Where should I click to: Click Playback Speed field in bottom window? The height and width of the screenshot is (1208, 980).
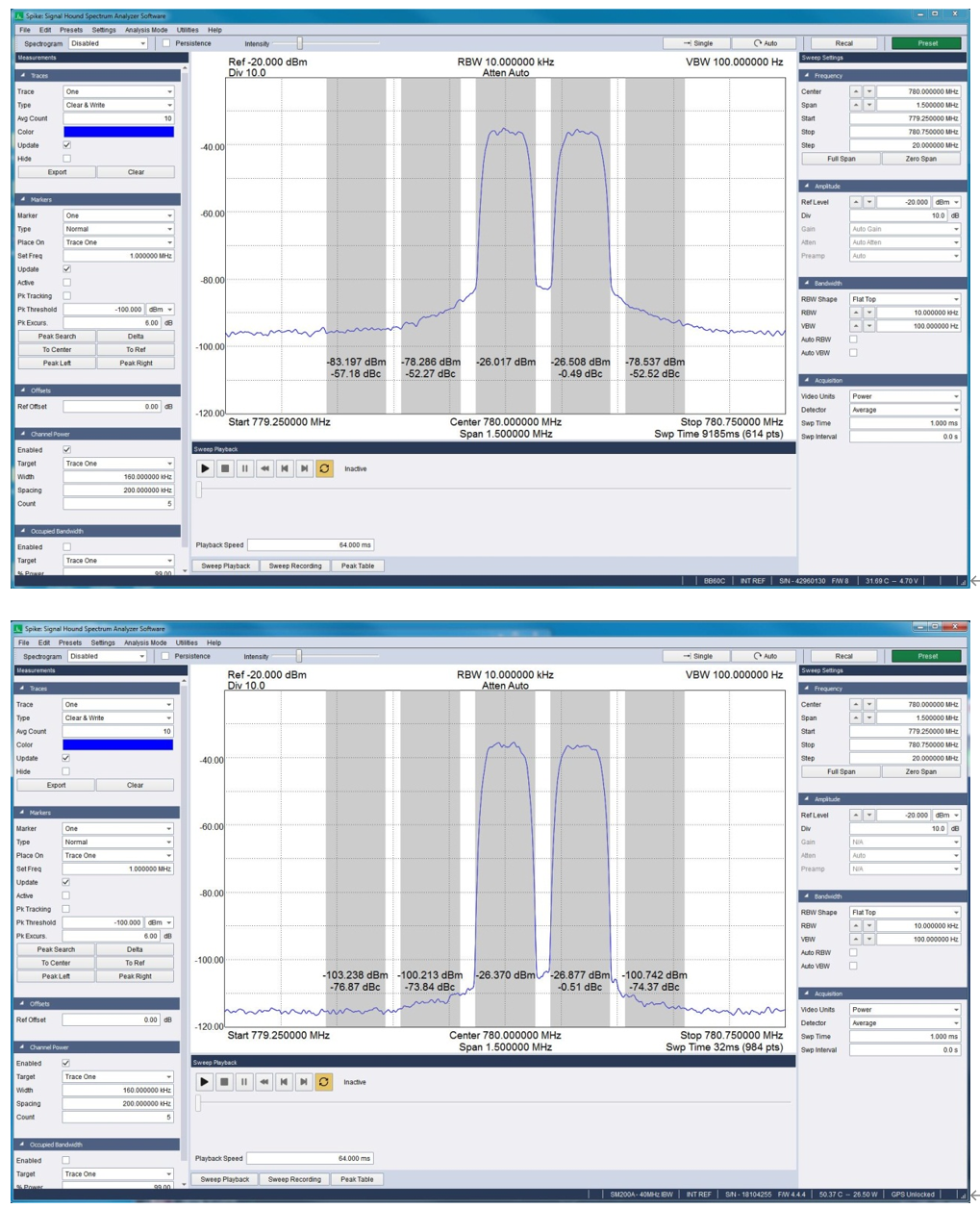coord(310,1158)
